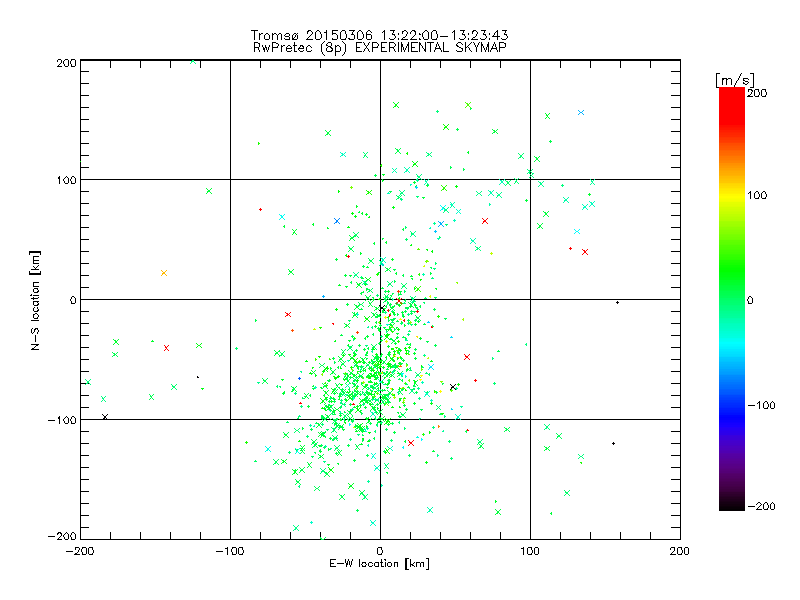Select the black X marker in the far southwest

[x=105, y=417]
